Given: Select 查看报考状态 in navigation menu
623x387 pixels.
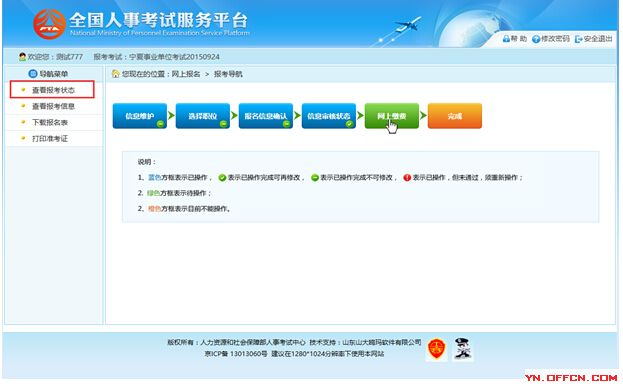Looking at the screenshot, I should [53, 90].
